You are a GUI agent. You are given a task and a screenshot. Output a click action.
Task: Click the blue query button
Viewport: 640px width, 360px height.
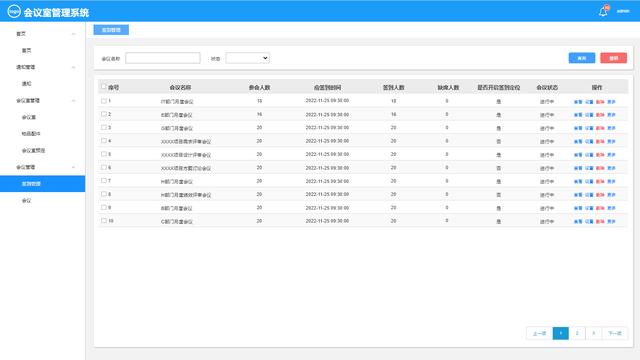click(x=582, y=58)
